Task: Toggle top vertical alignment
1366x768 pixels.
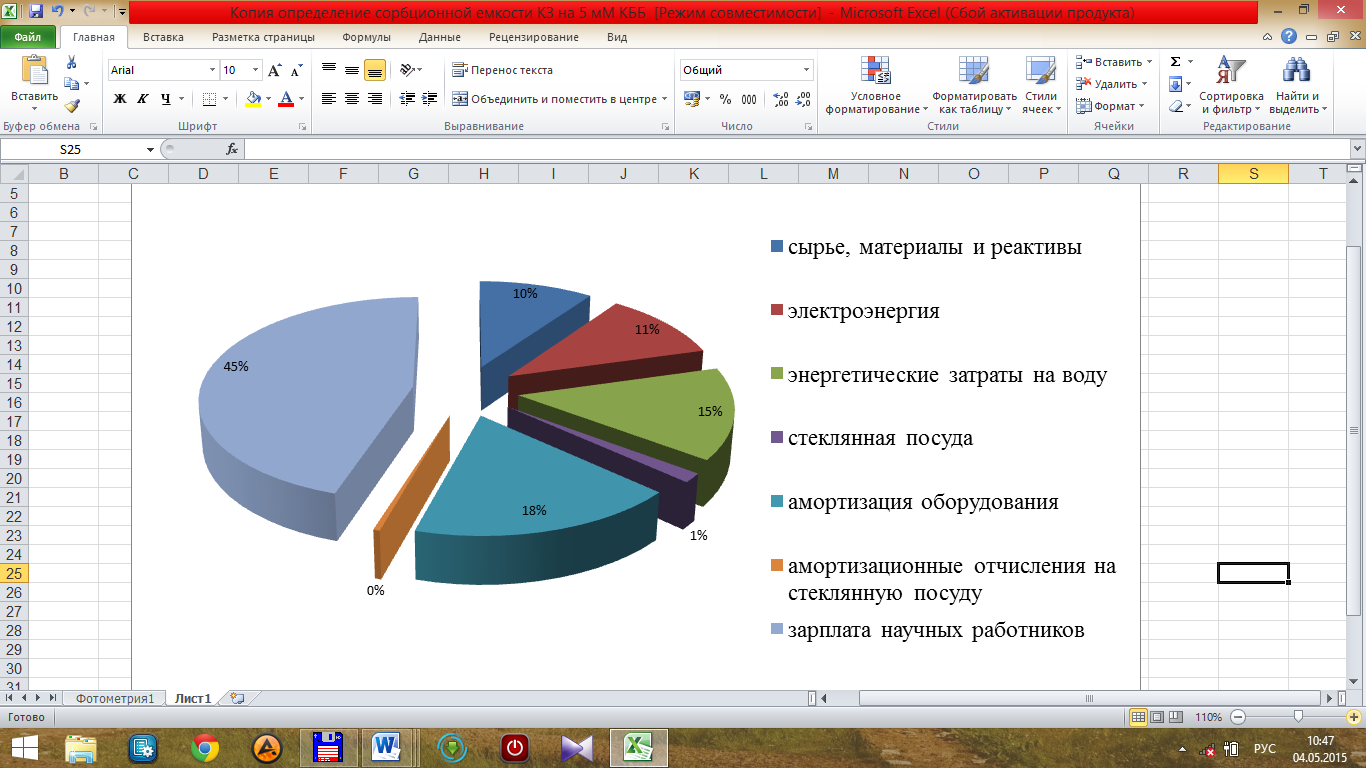Action: [328, 70]
